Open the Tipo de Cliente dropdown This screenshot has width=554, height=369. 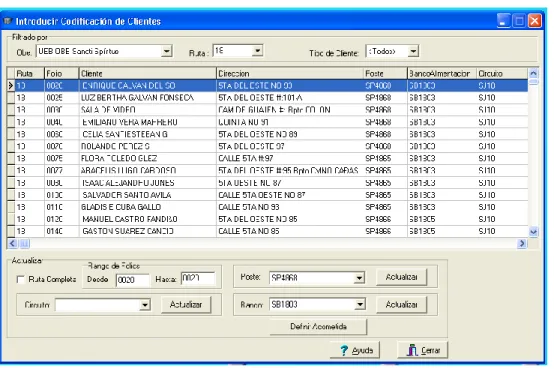[413, 52]
